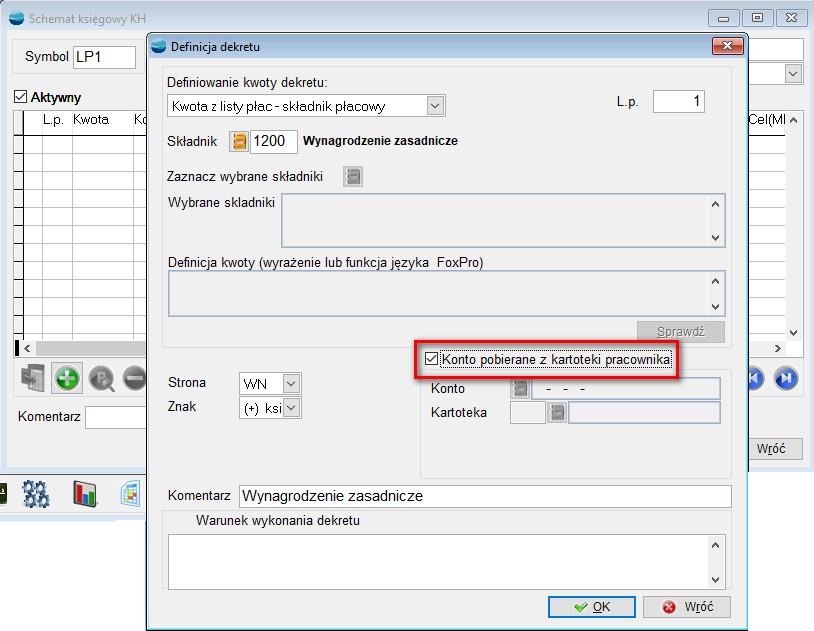The height and width of the screenshot is (631, 814).
Task: Click scroll down arrow of Wybrane składniki
Action: (x=715, y=238)
